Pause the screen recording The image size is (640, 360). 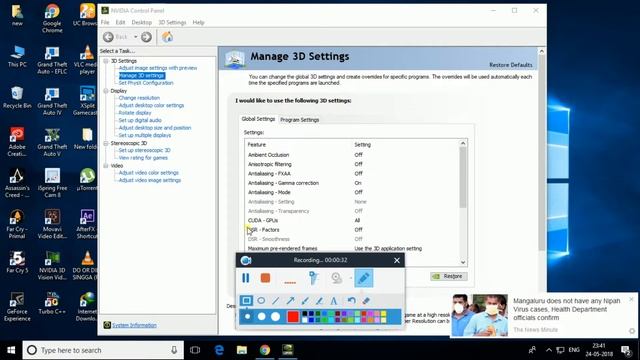[x=246, y=278]
